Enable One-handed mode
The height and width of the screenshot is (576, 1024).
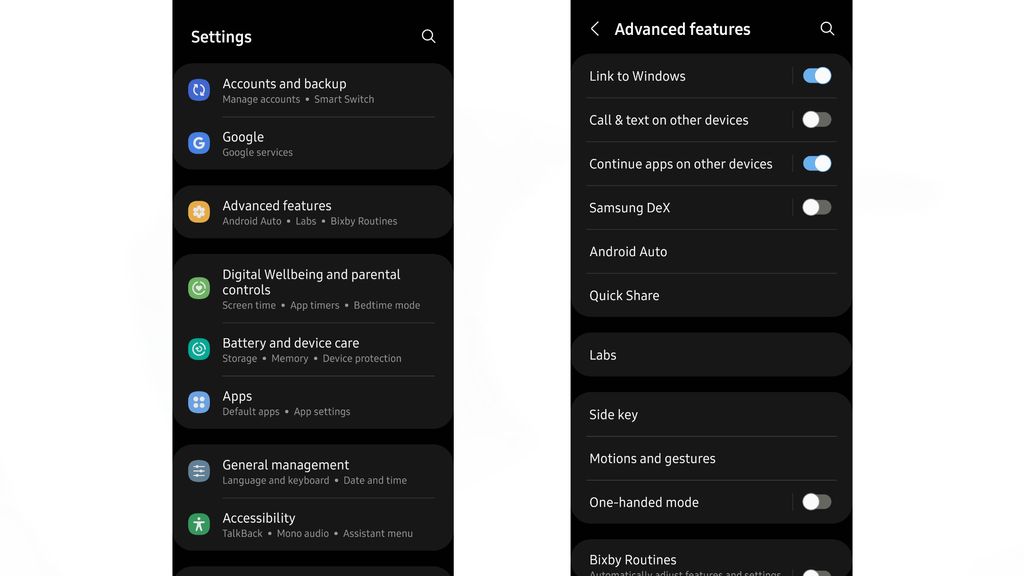pyautogui.click(x=816, y=501)
